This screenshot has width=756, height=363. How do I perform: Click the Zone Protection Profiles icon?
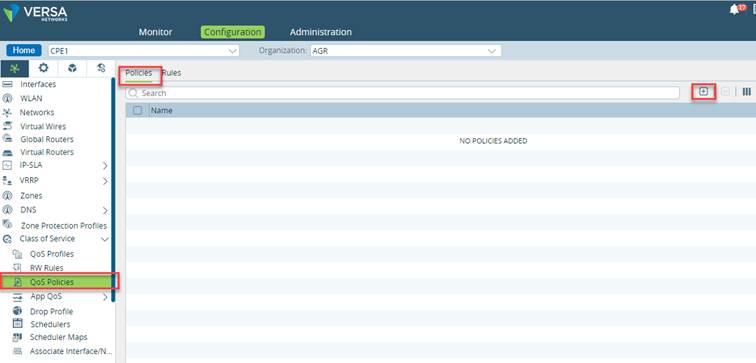click(x=7, y=225)
